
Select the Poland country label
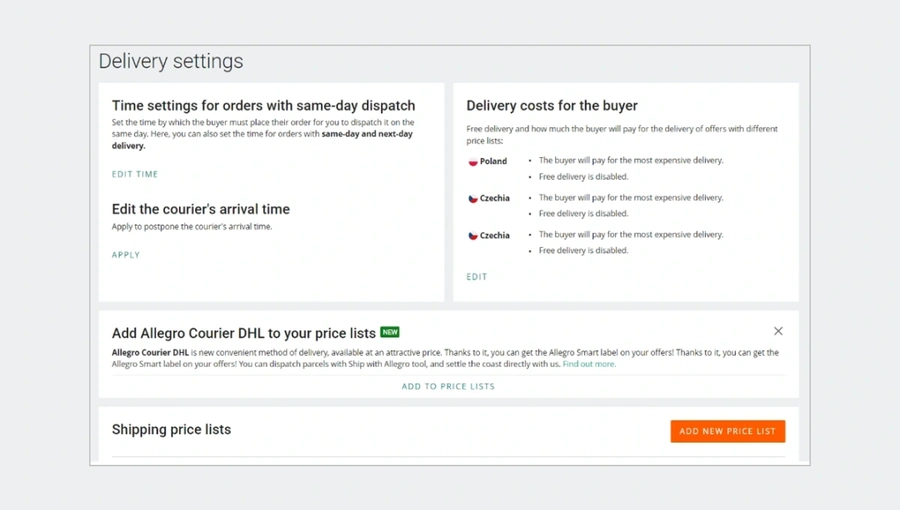point(493,161)
